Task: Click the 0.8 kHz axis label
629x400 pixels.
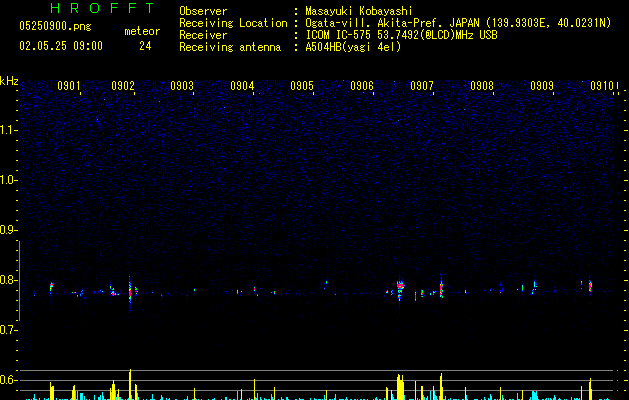Action: (8, 280)
